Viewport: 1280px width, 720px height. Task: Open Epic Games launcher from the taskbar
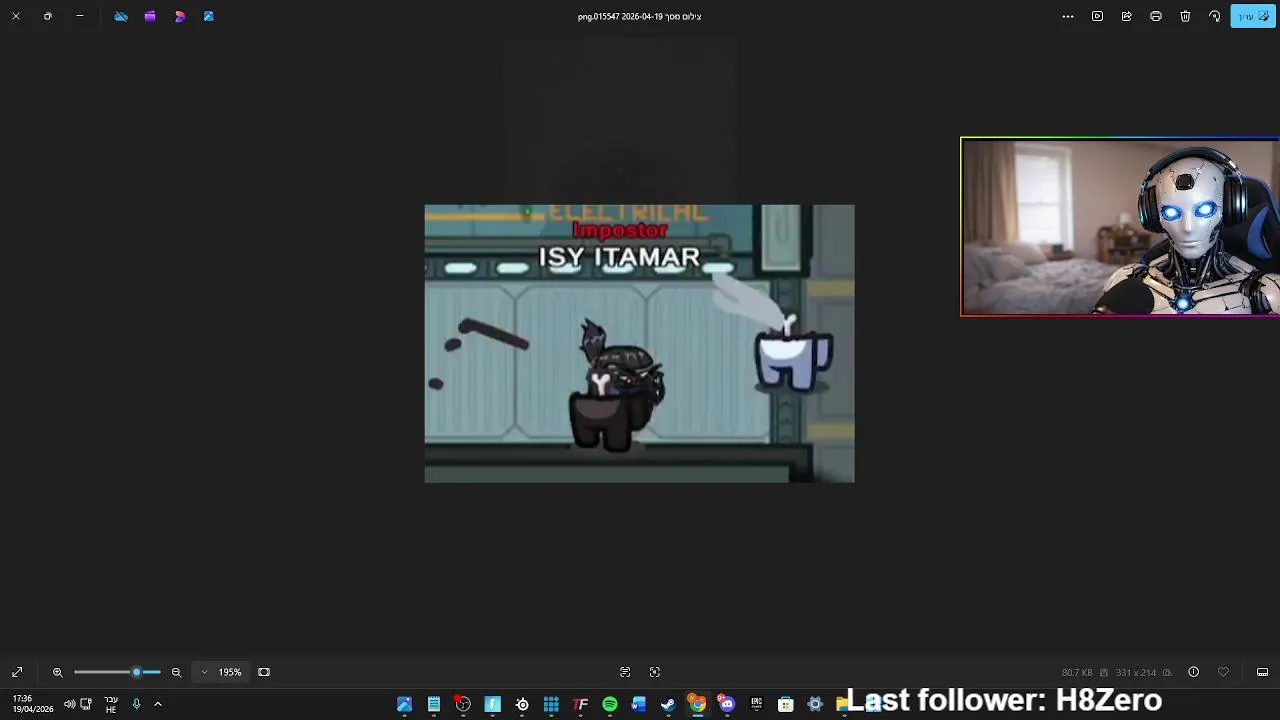[x=756, y=704]
